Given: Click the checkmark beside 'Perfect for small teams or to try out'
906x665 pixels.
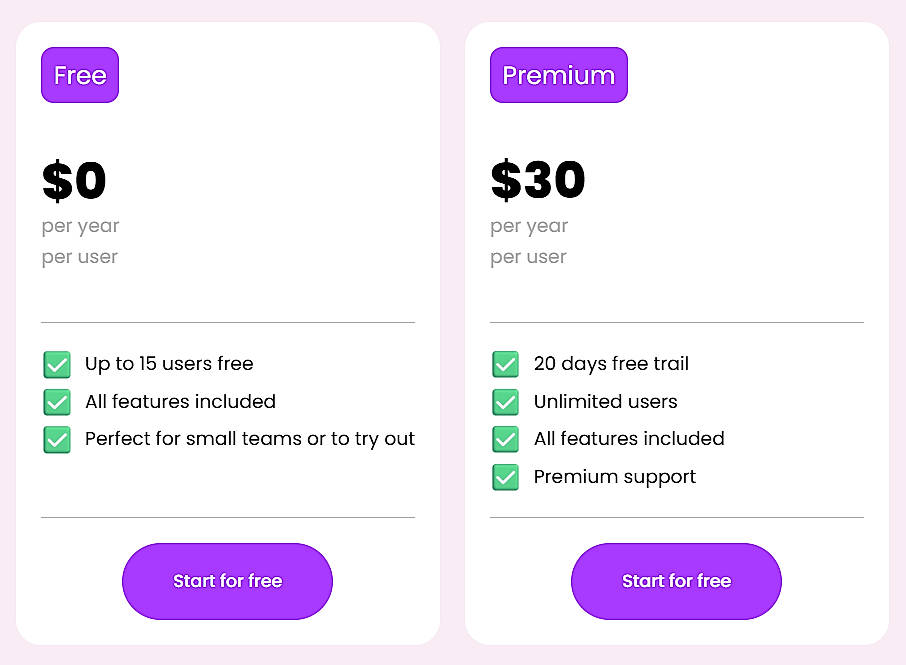Looking at the screenshot, I should click(57, 439).
